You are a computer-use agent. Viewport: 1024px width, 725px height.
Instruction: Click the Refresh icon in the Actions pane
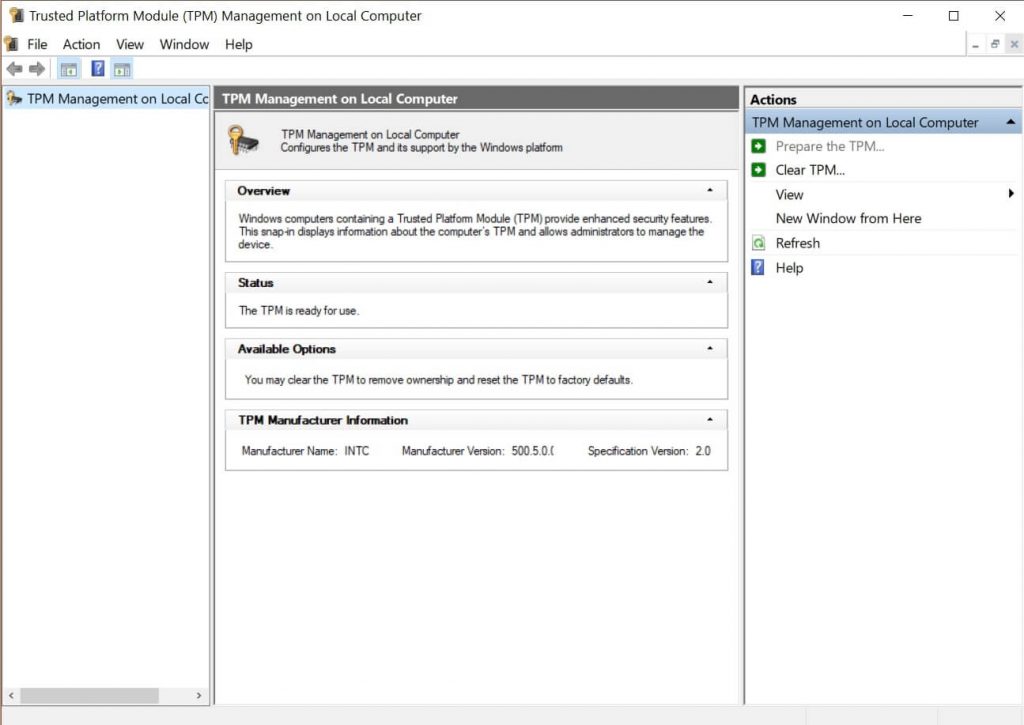758,243
